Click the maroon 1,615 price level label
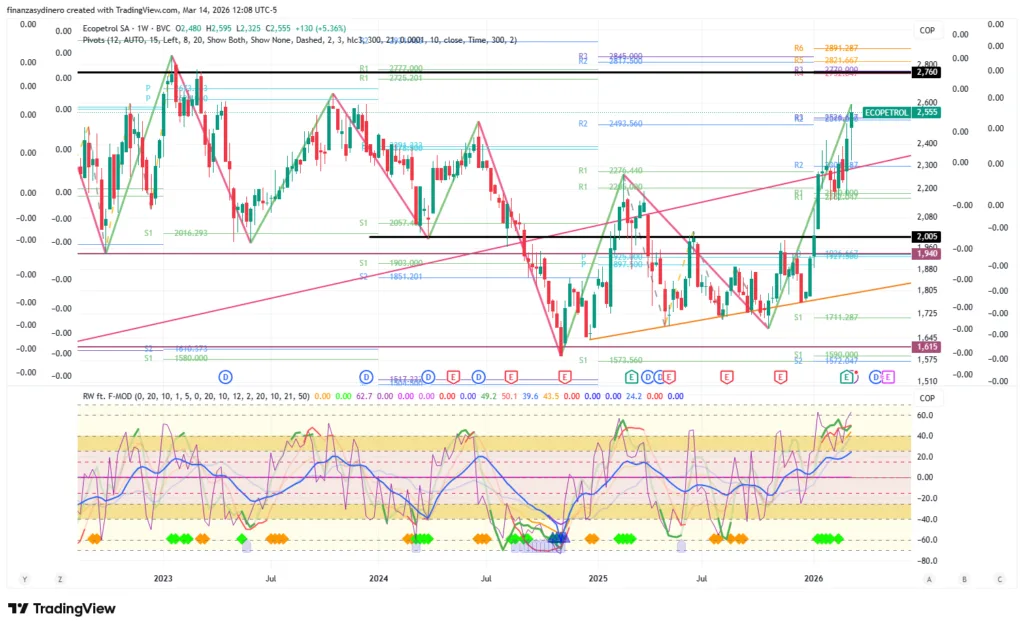The image size is (1024, 629). click(x=925, y=346)
